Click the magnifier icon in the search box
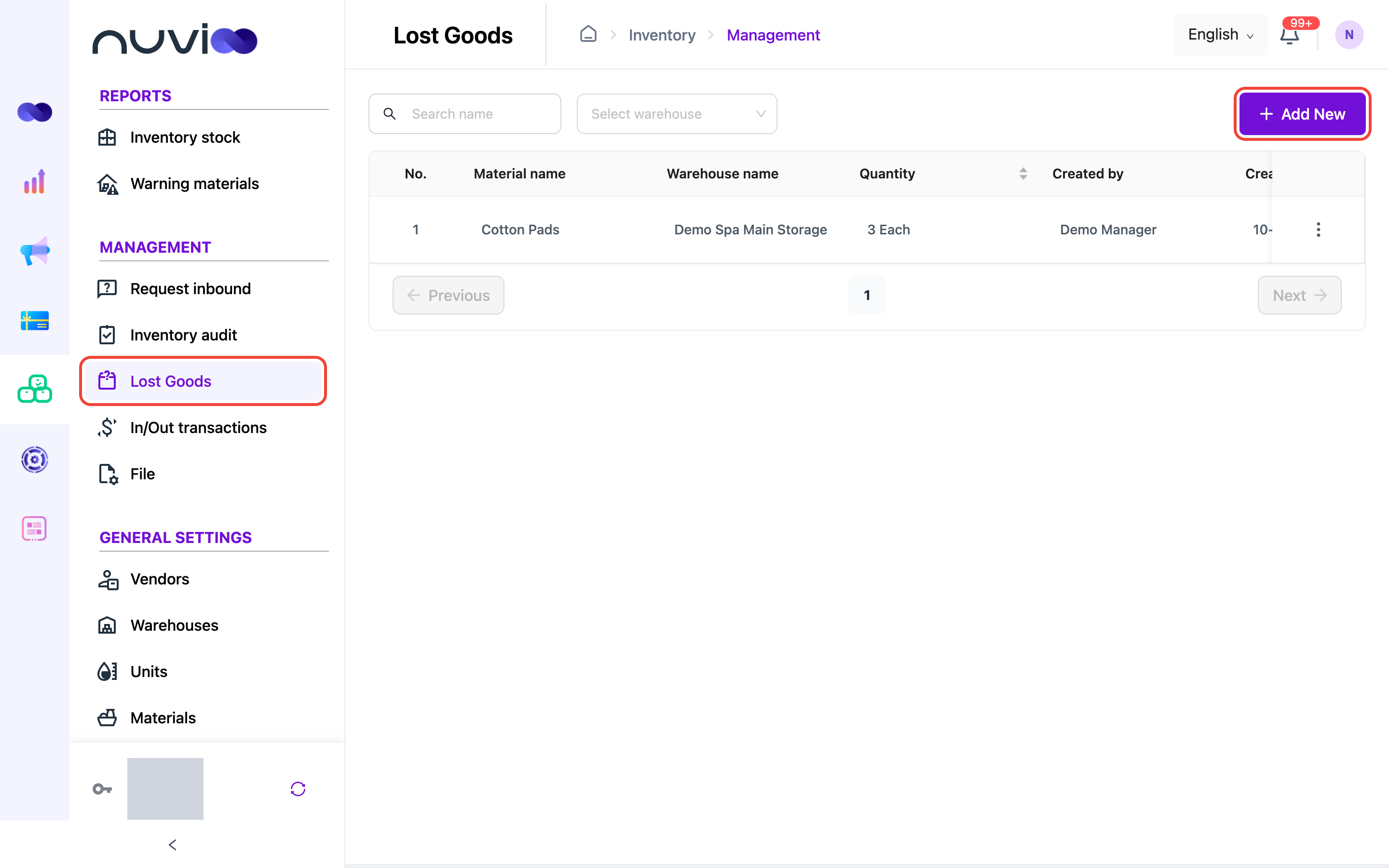Viewport: 1389px width, 868px height. tap(390, 114)
